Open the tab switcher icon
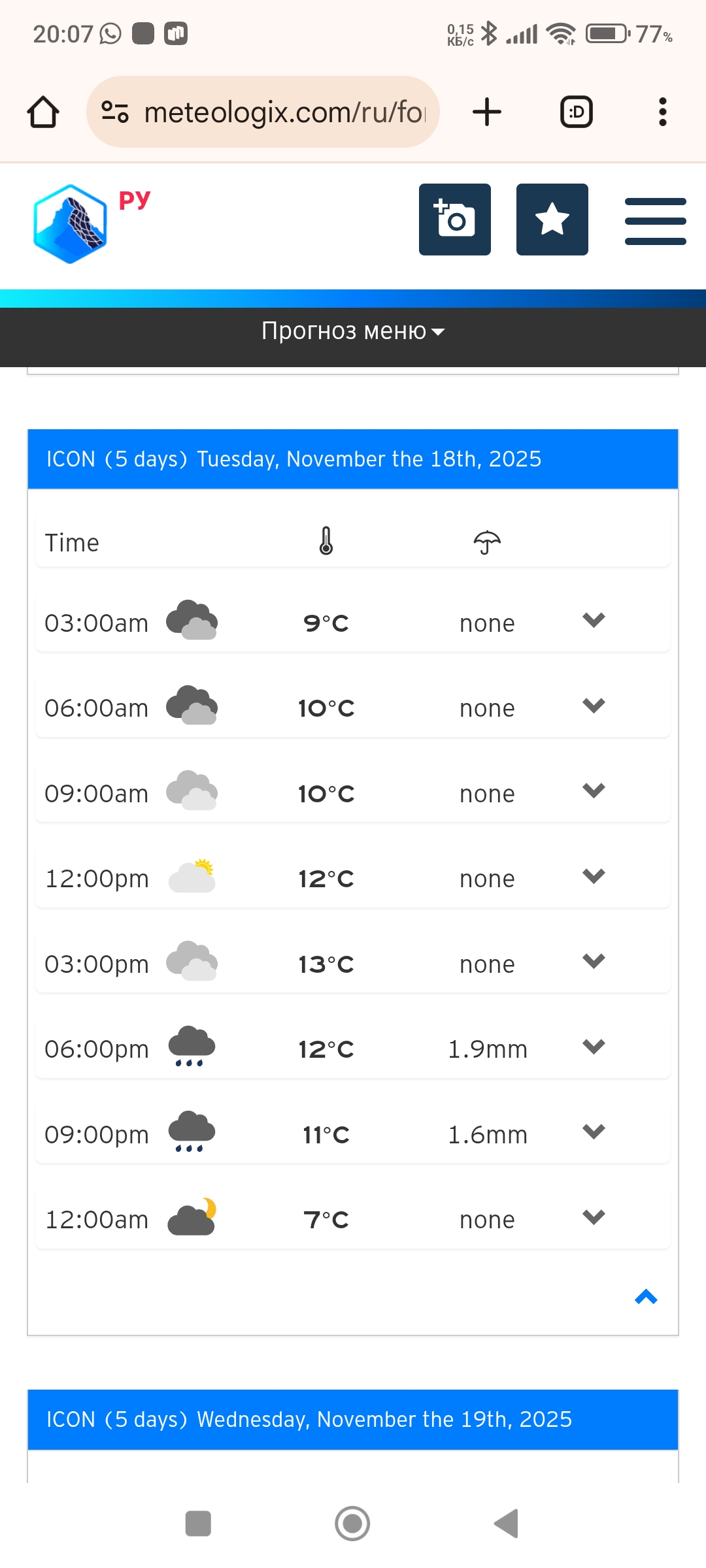 point(577,112)
